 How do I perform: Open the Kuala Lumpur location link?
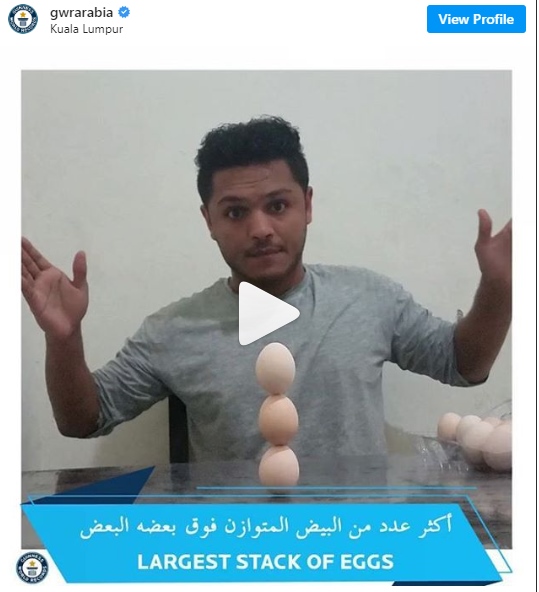tap(86, 29)
